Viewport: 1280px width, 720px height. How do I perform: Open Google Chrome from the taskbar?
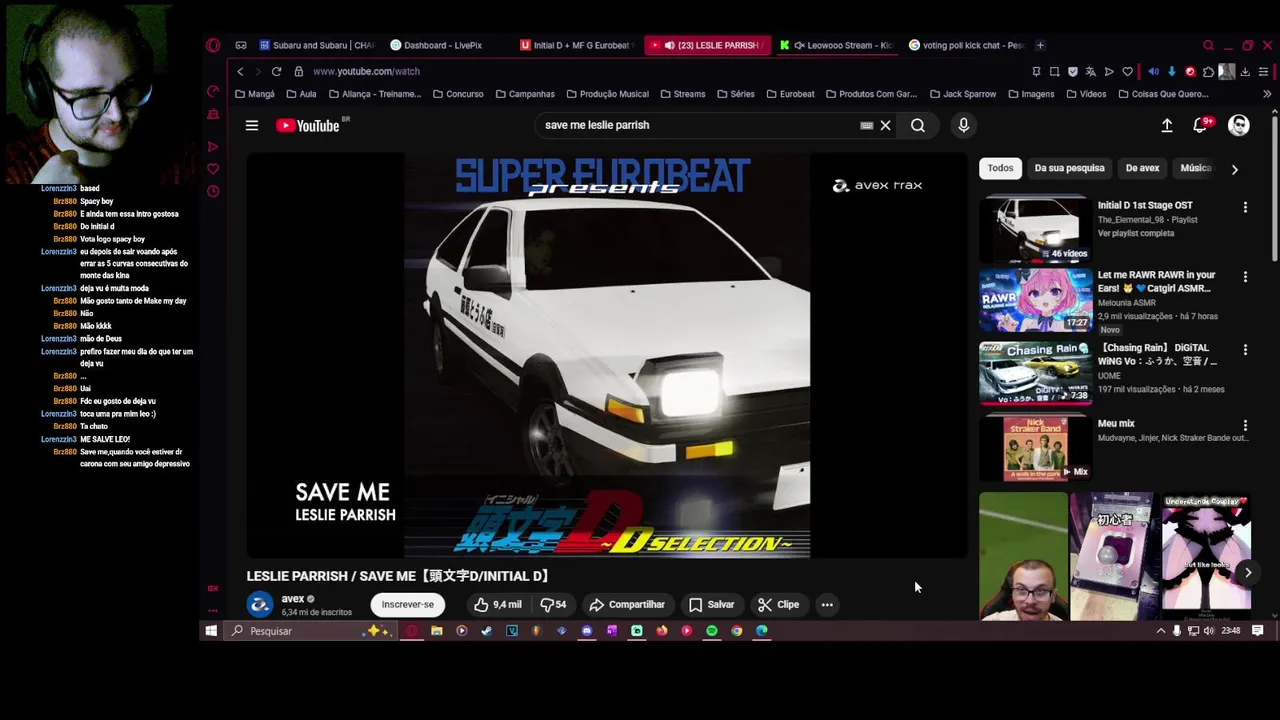click(x=737, y=631)
